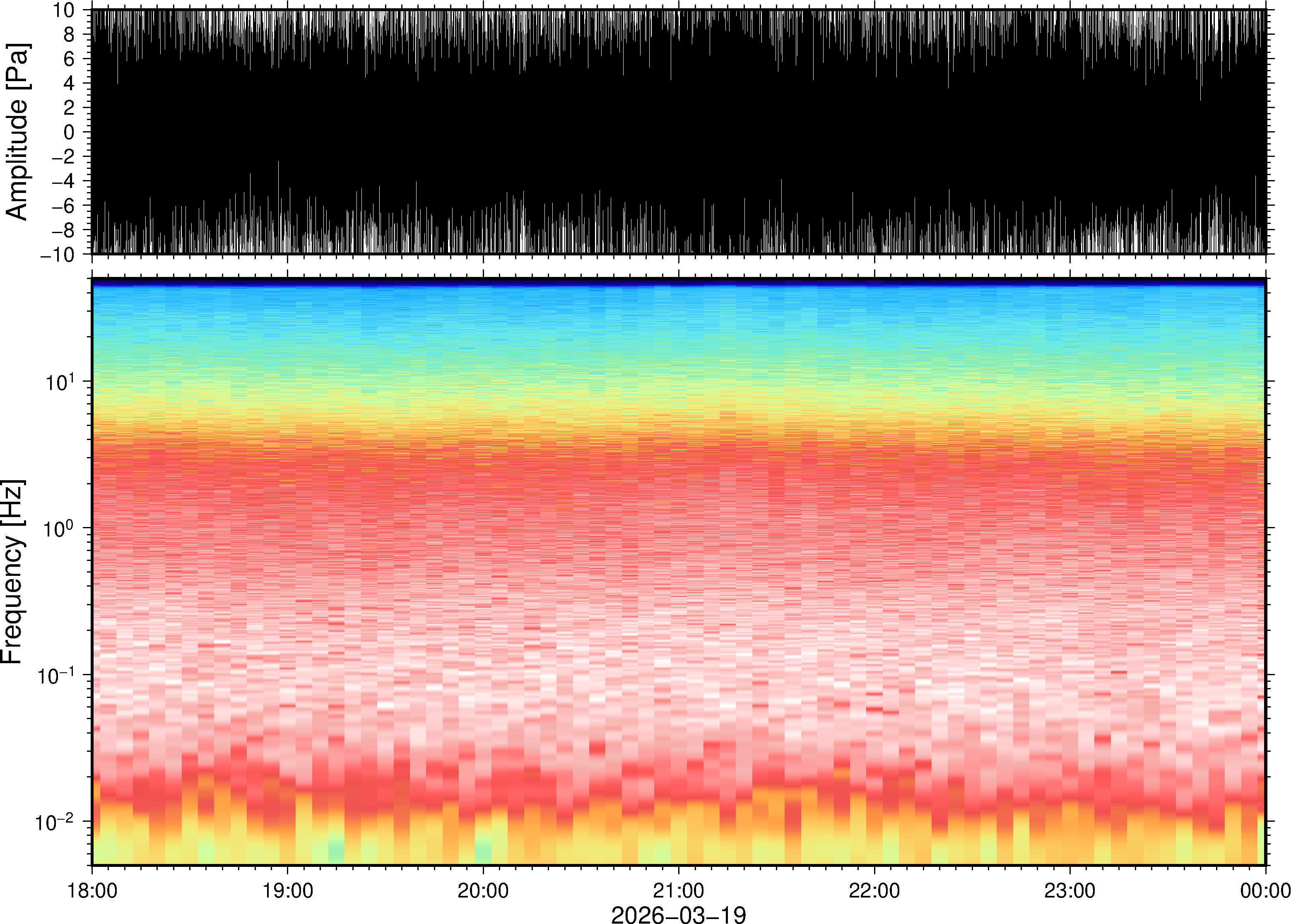The image size is (1291, 924).
Task: Select the 20:00 time tick label
Action: (x=483, y=890)
